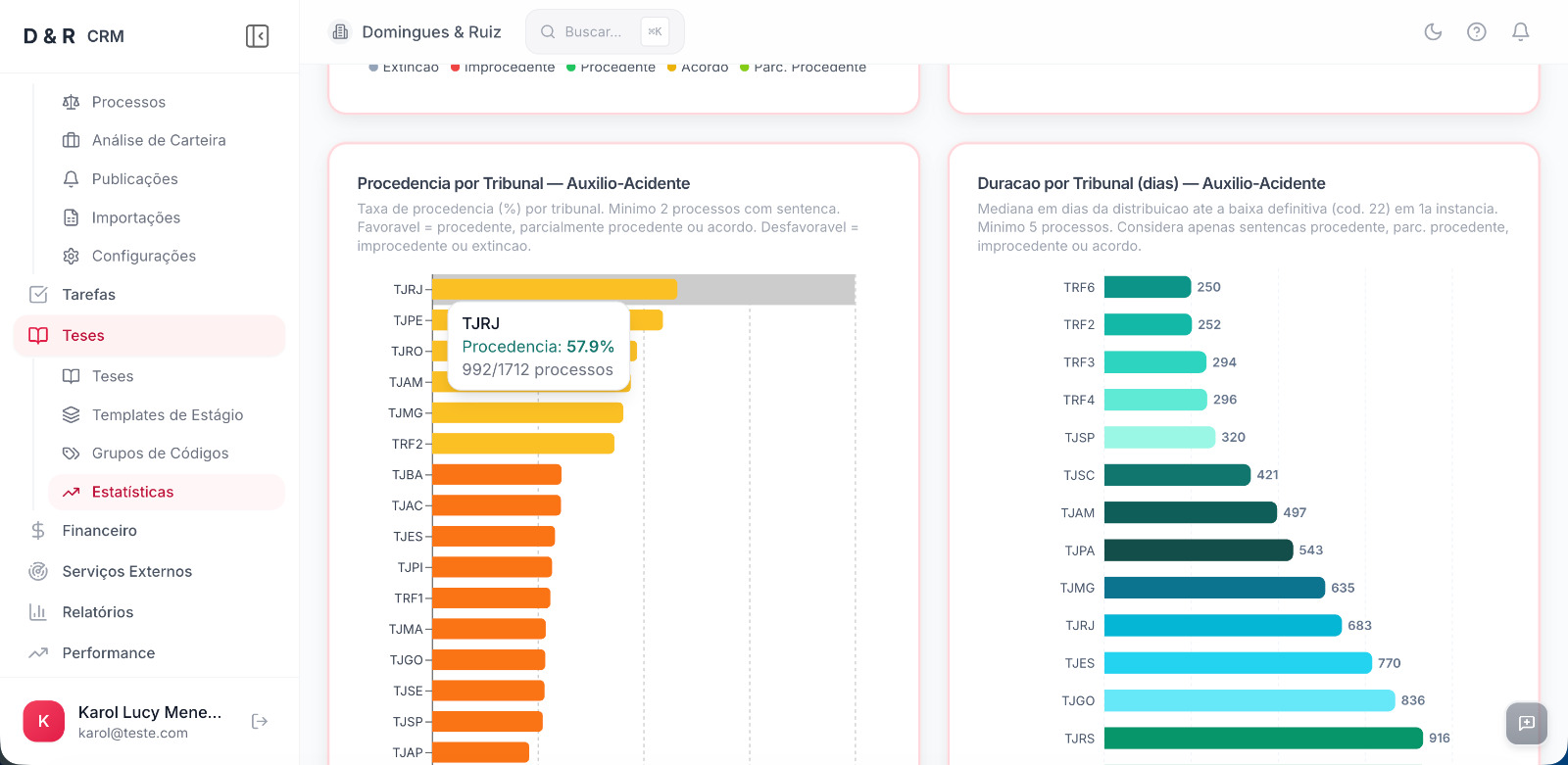Collapse the Teses sidebar section
1568x765 pixels.
pyautogui.click(x=149, y=336)
